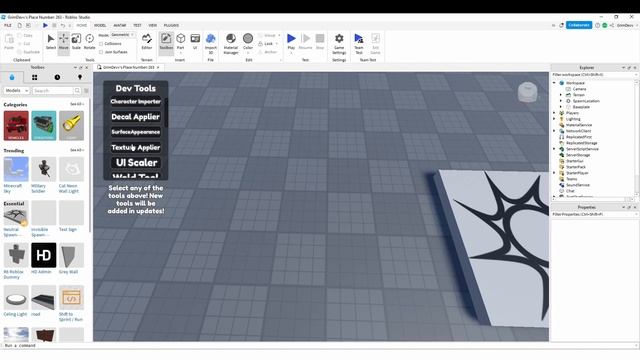Click the UI Scaler button
Screen dimensions: 640x360
coord(136,162)
